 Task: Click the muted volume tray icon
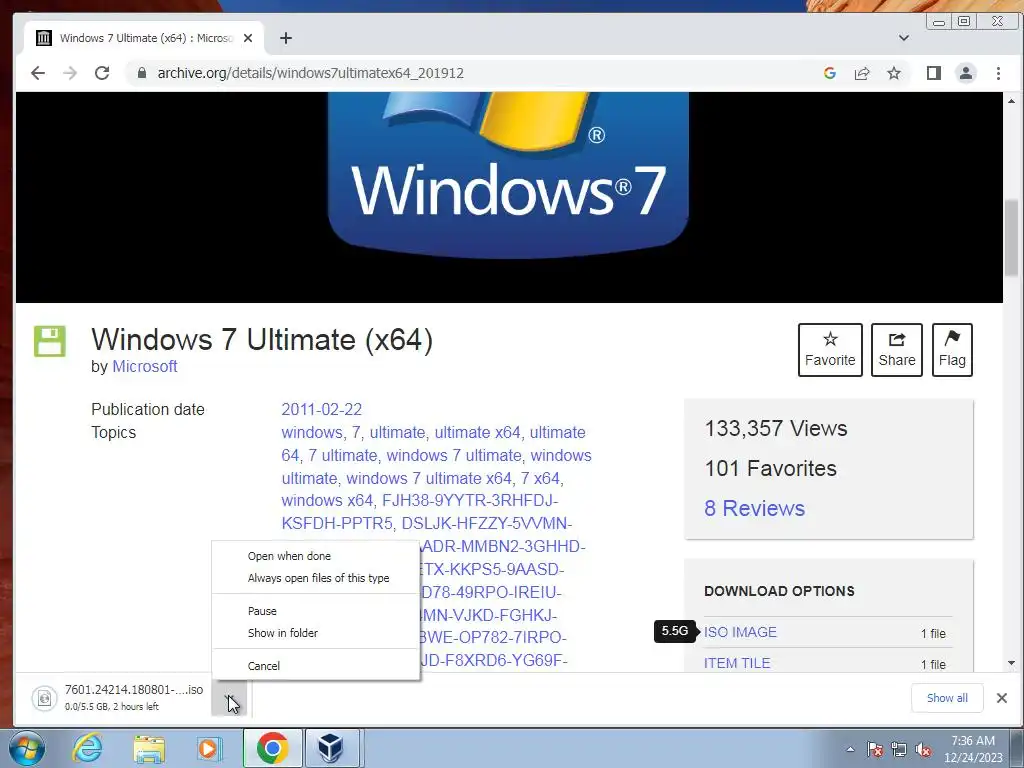click(x=923, y=750)
